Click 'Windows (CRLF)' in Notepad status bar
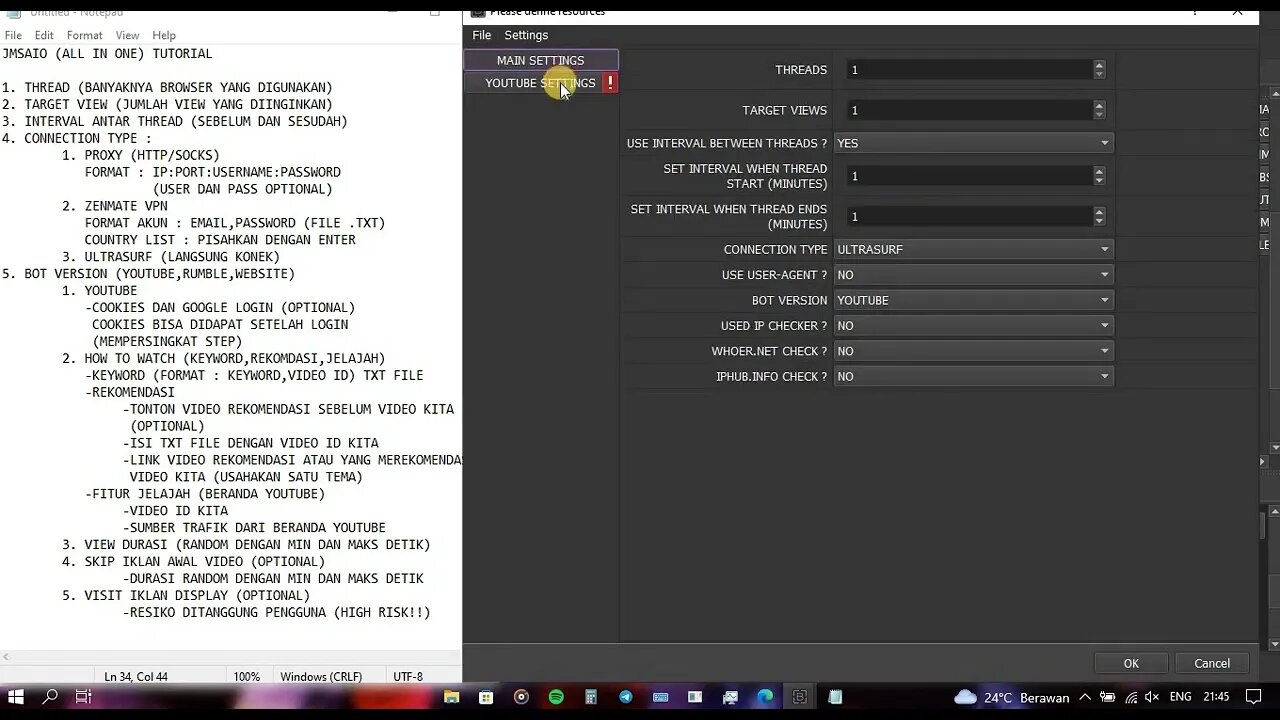 coord(321,677)
